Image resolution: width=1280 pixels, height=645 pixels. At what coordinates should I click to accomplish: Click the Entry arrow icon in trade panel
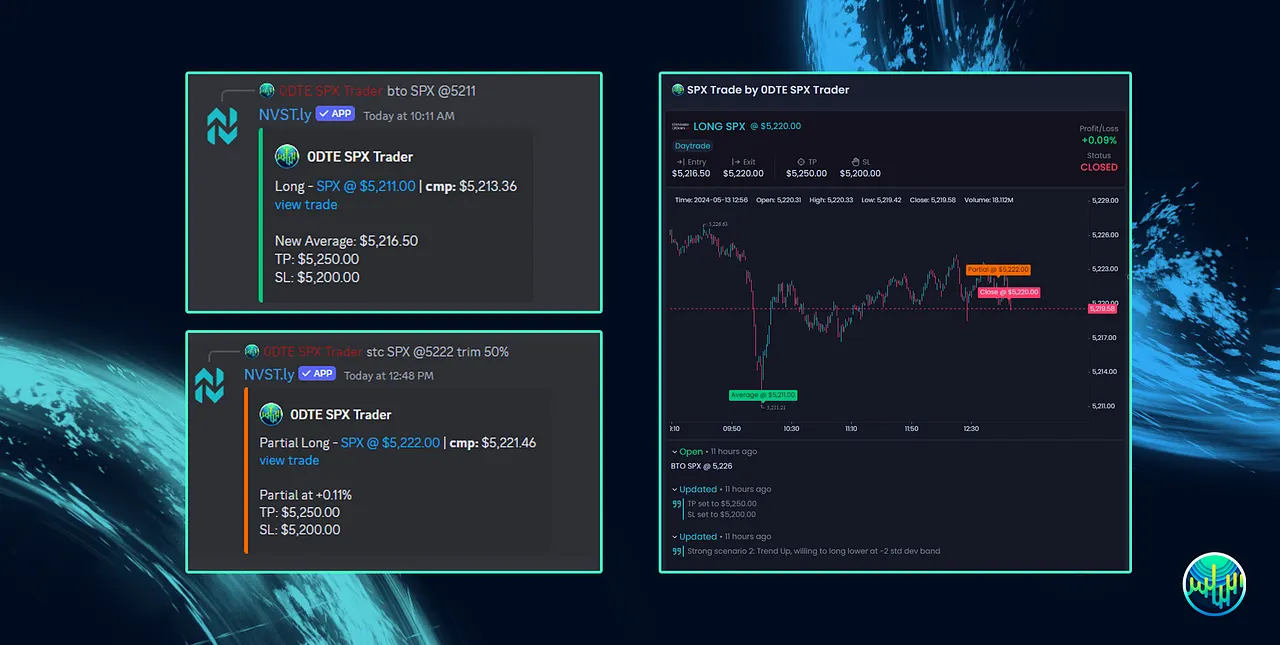pyautogui.click(x=680, y=162)
